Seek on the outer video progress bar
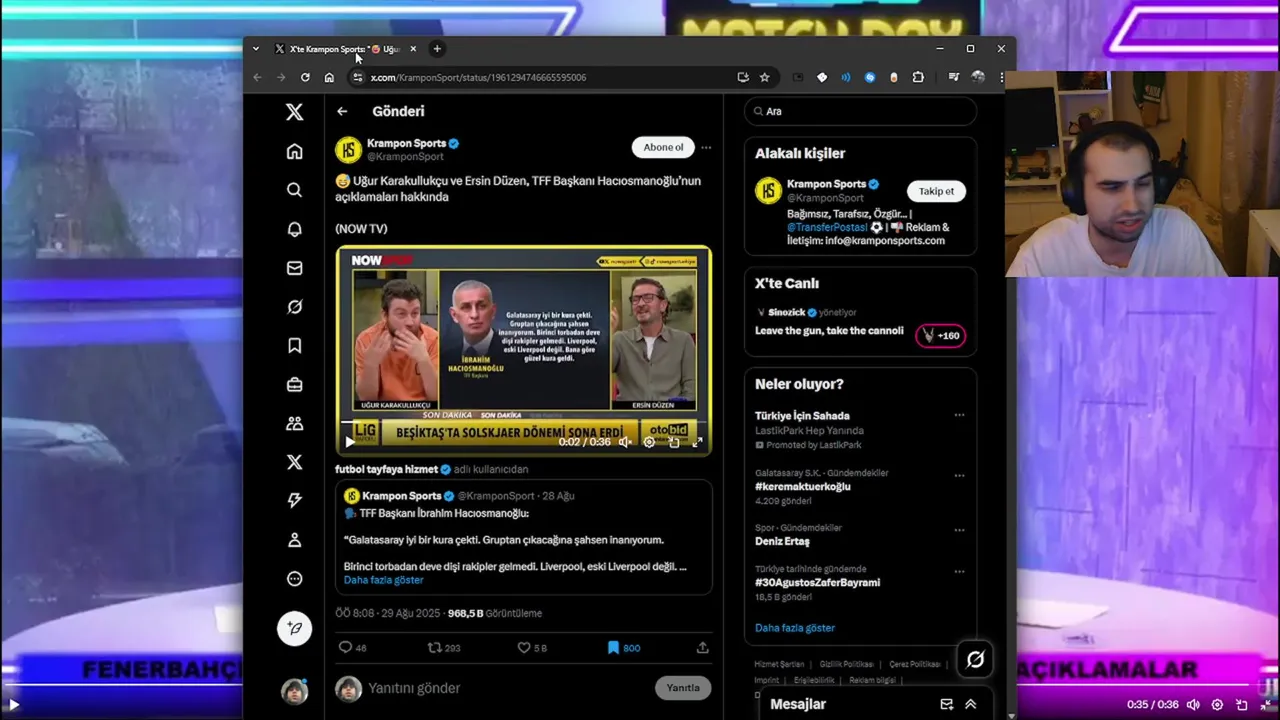This screenshot has height=720, width=1280. click(x=640, y=684)
